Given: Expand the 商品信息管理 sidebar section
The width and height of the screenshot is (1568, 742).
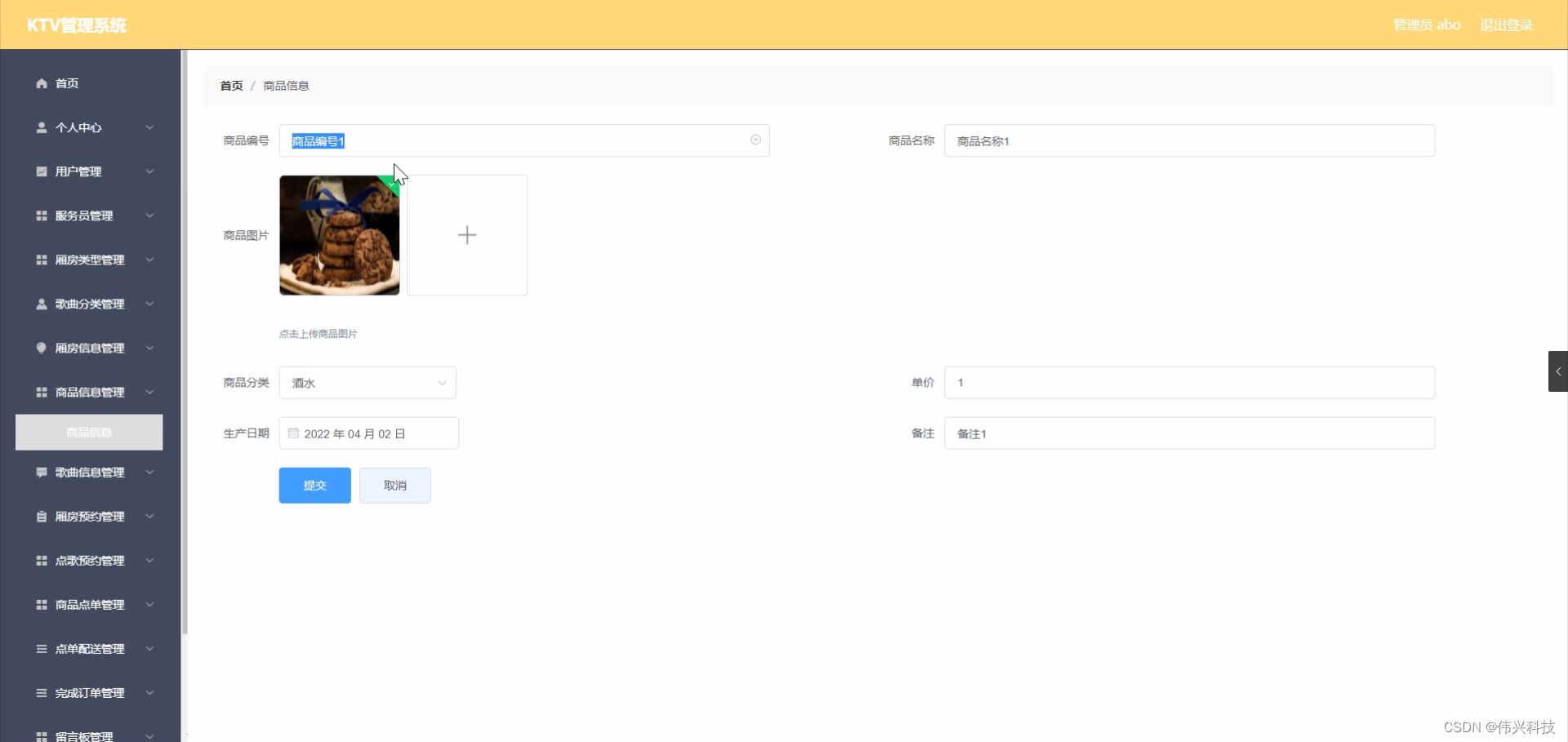Looking at the screenshot, I should pyautogui.click(x=149, y=392).
